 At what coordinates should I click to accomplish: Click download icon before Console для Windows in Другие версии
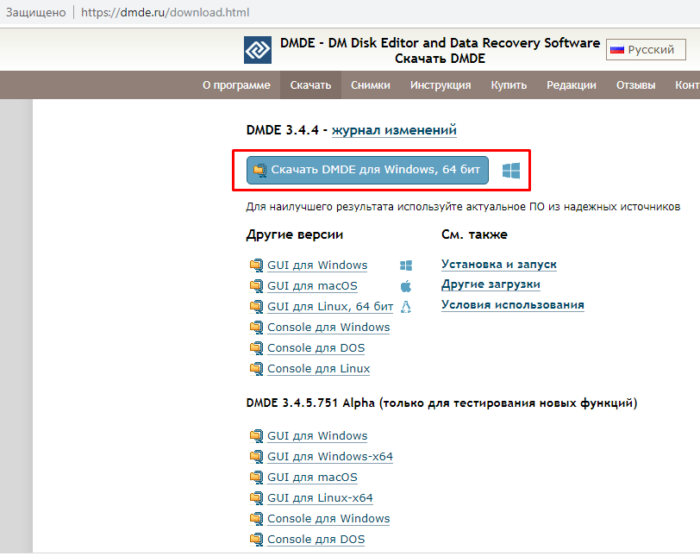pos(256,327)
